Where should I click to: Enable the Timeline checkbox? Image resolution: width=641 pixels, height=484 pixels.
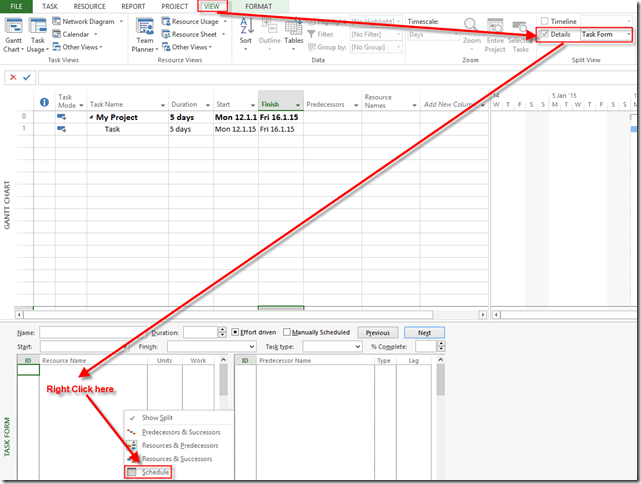coord(544,20)
